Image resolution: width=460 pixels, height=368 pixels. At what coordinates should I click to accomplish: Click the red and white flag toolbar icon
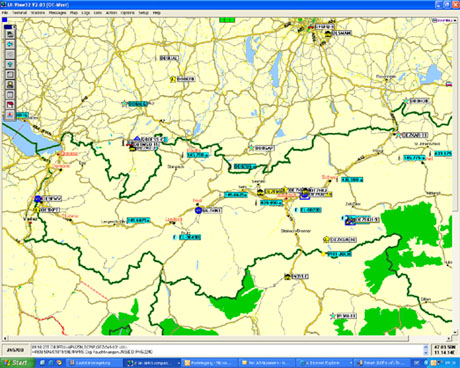tap(10, 105)
